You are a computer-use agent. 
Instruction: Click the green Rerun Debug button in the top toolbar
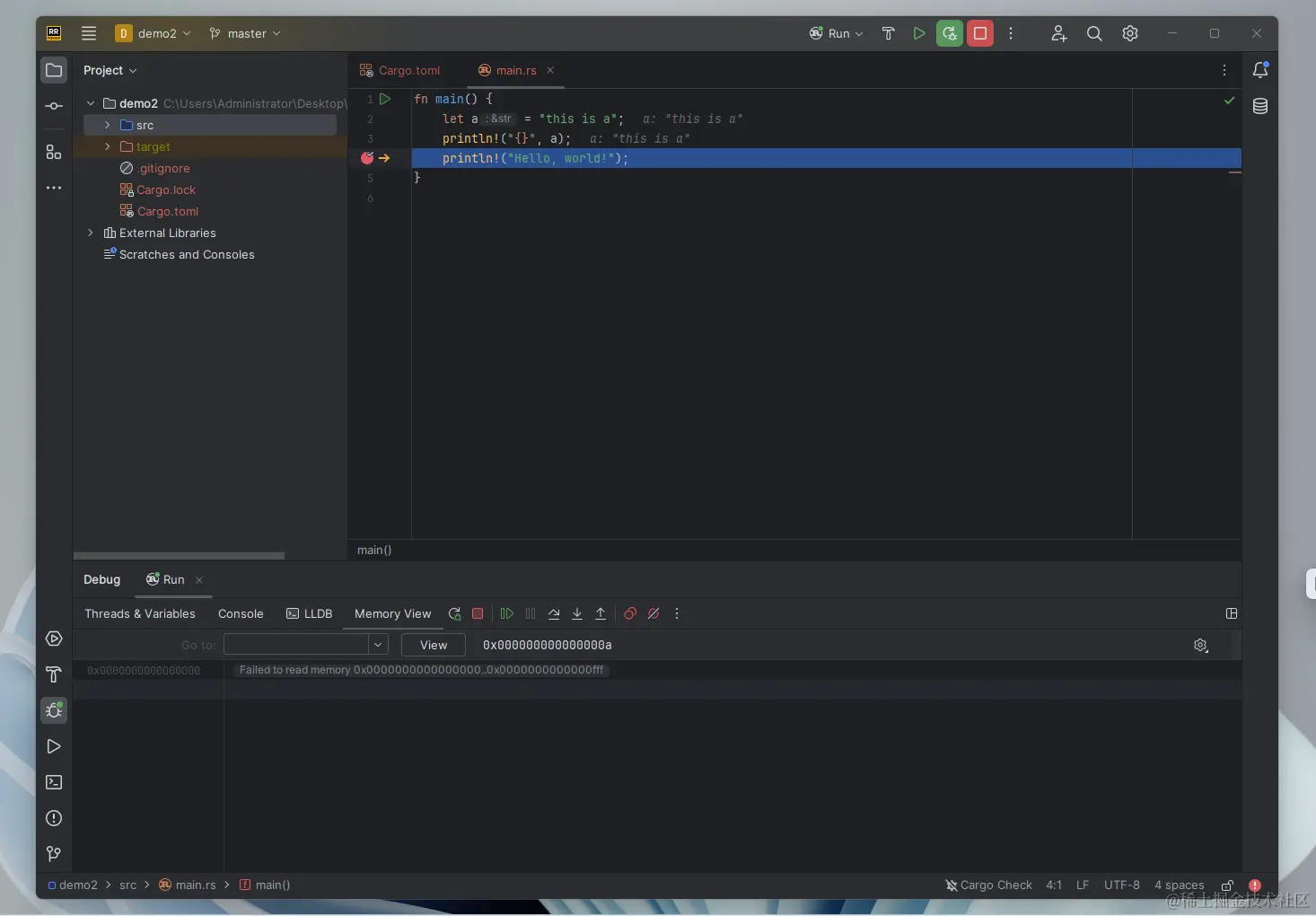(x=949, y=33)
